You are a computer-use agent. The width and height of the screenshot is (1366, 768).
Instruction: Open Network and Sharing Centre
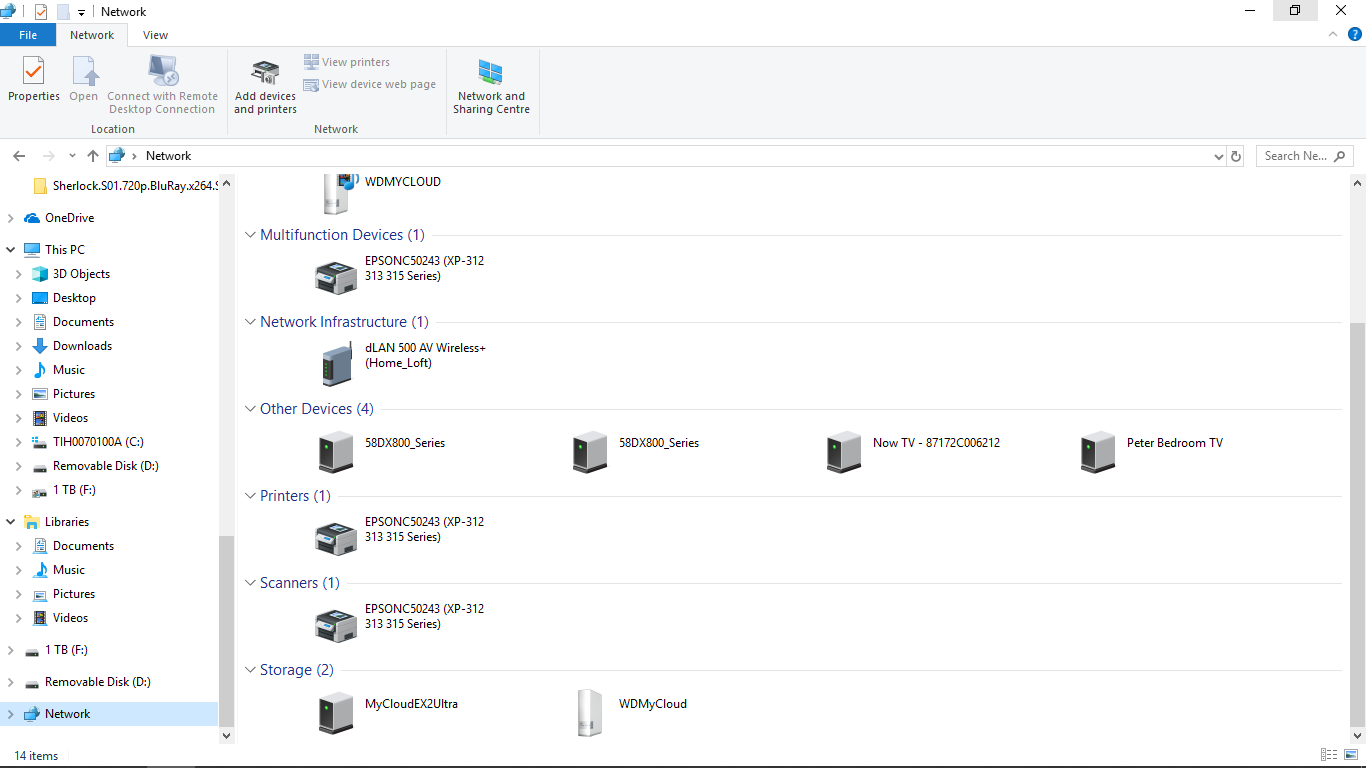[x=491, y=86]
